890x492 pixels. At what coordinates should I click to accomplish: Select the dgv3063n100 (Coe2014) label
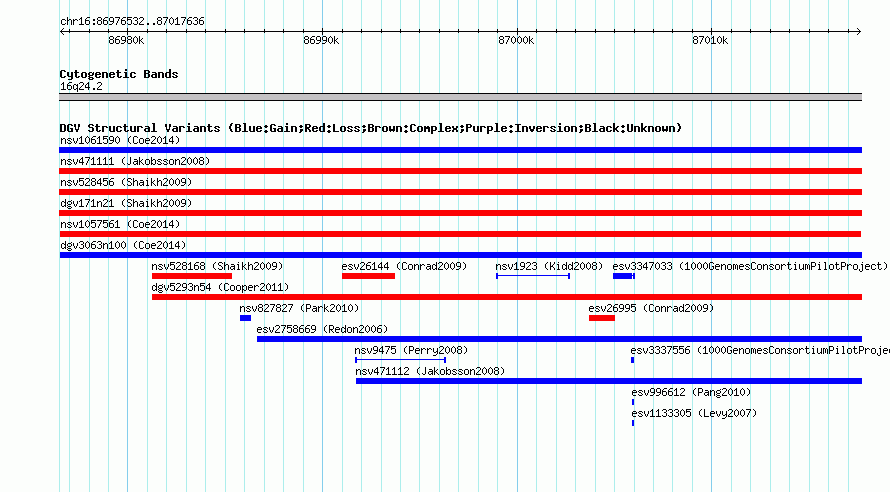(x=123, y=245)
